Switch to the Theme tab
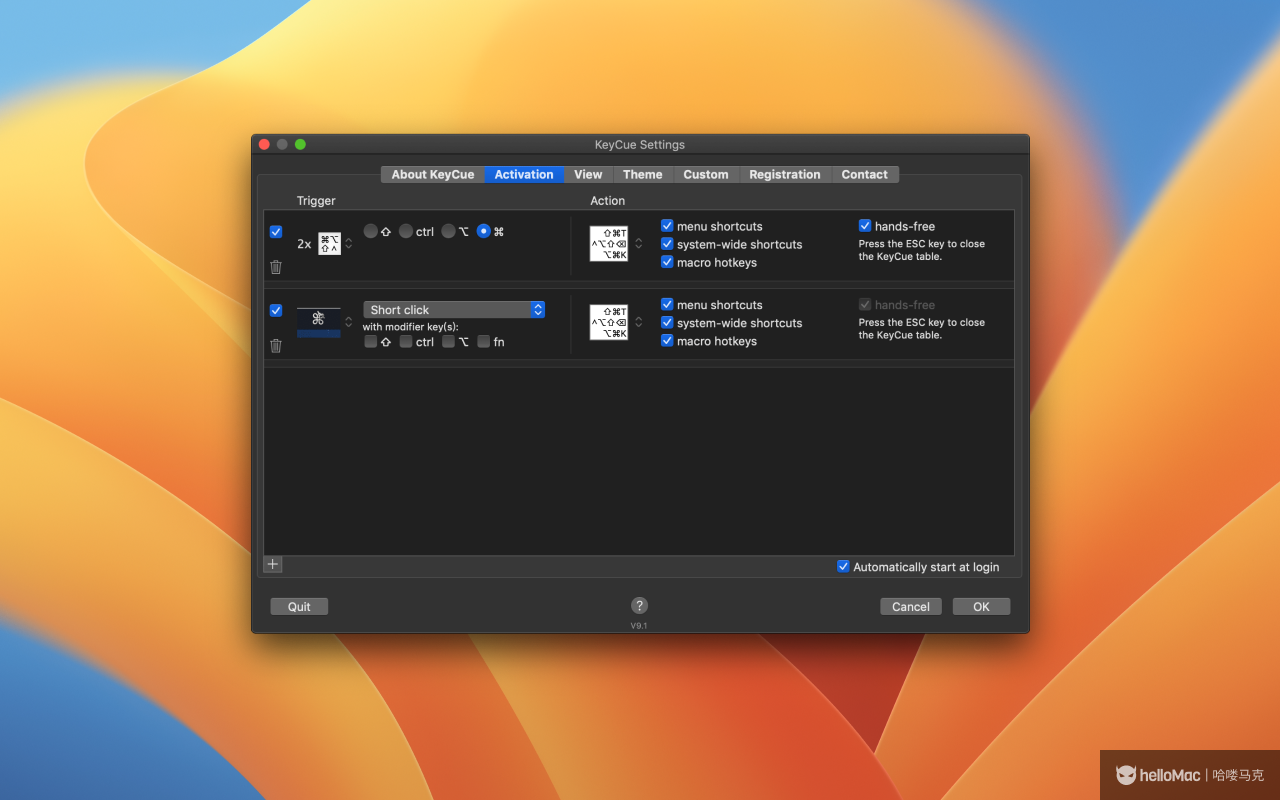This screenshot has height=800, width=1280. (x=642, y=174)
